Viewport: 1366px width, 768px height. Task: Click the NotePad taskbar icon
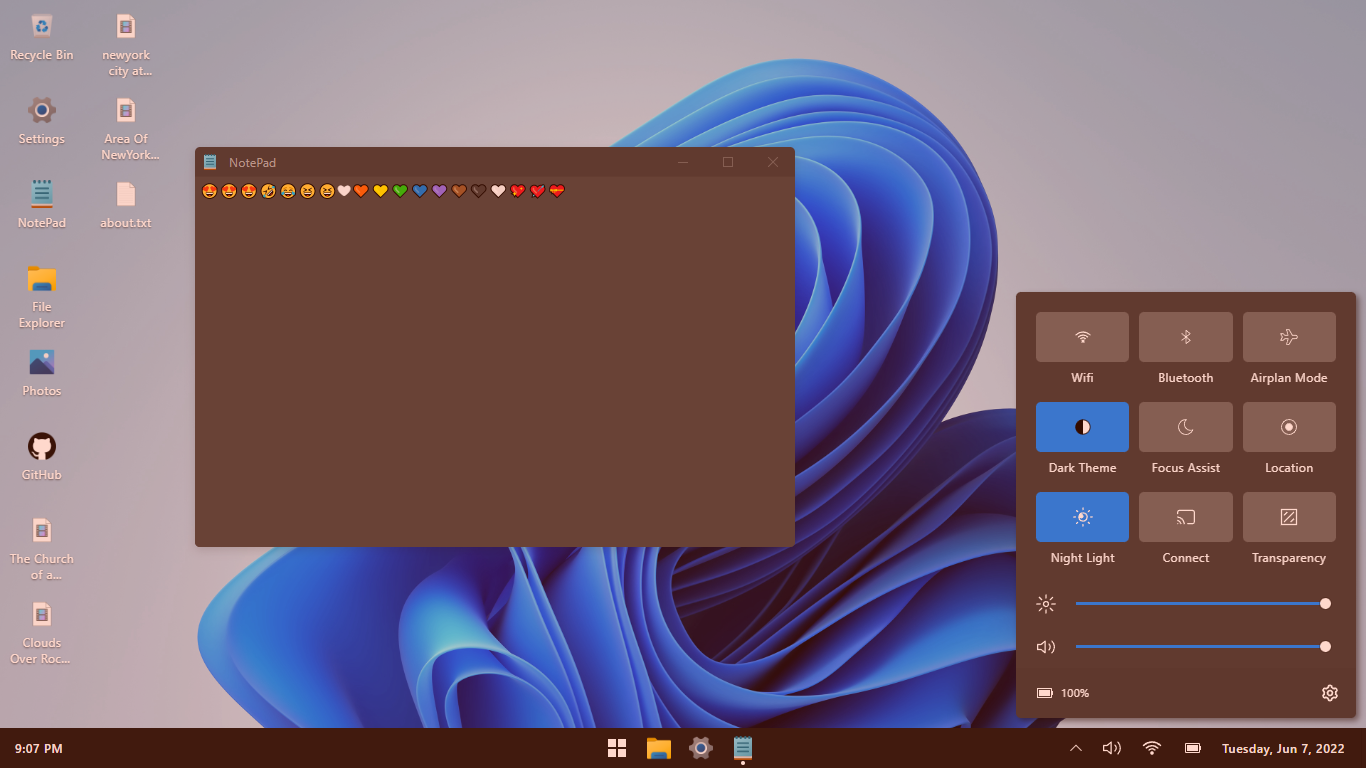[x=743, y=748]
